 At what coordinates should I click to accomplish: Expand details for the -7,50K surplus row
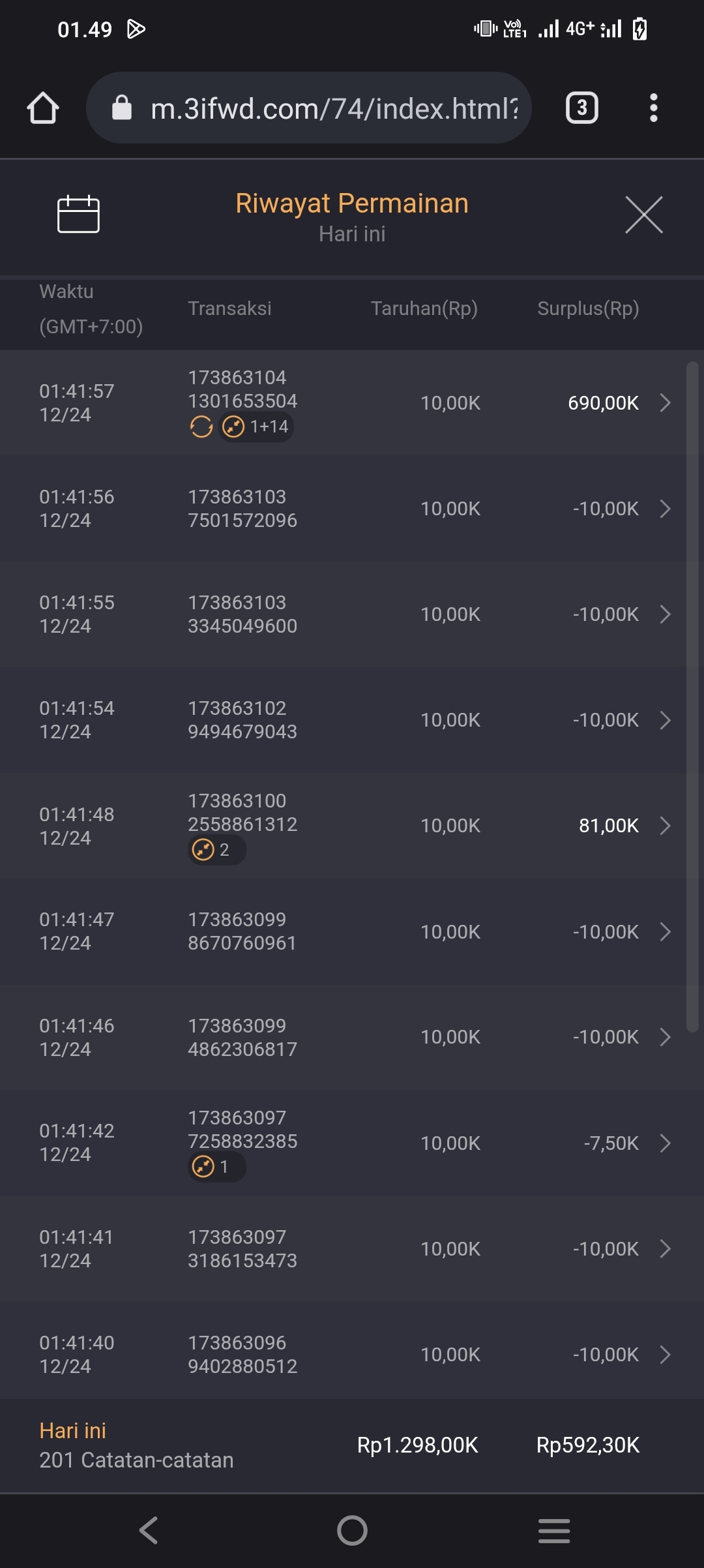(x=665, y=1143)
